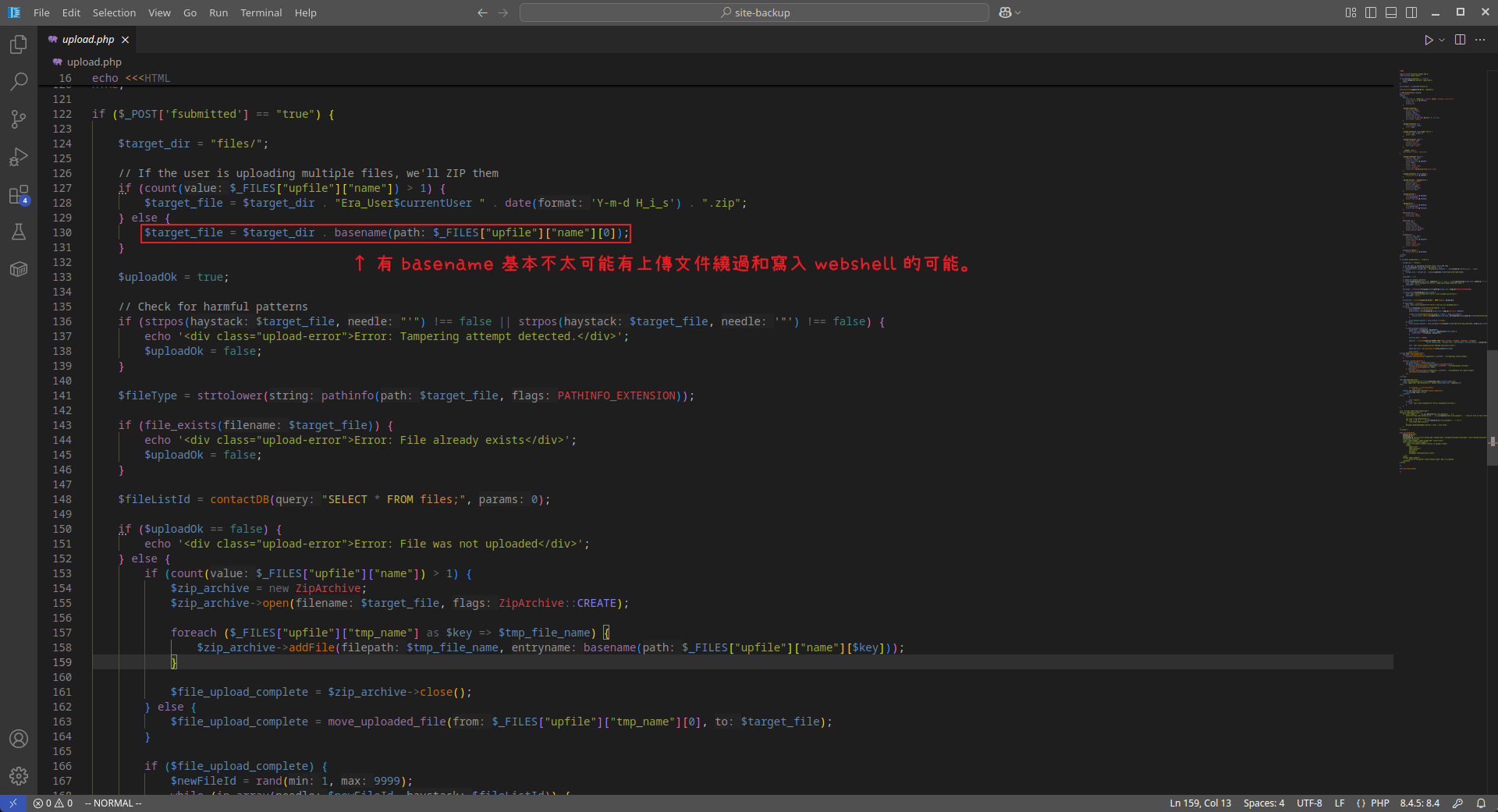Open Extensions view with badge 4
This screenshot has width=1498, height=812.
pyautogui.click(x=19, y=195)
